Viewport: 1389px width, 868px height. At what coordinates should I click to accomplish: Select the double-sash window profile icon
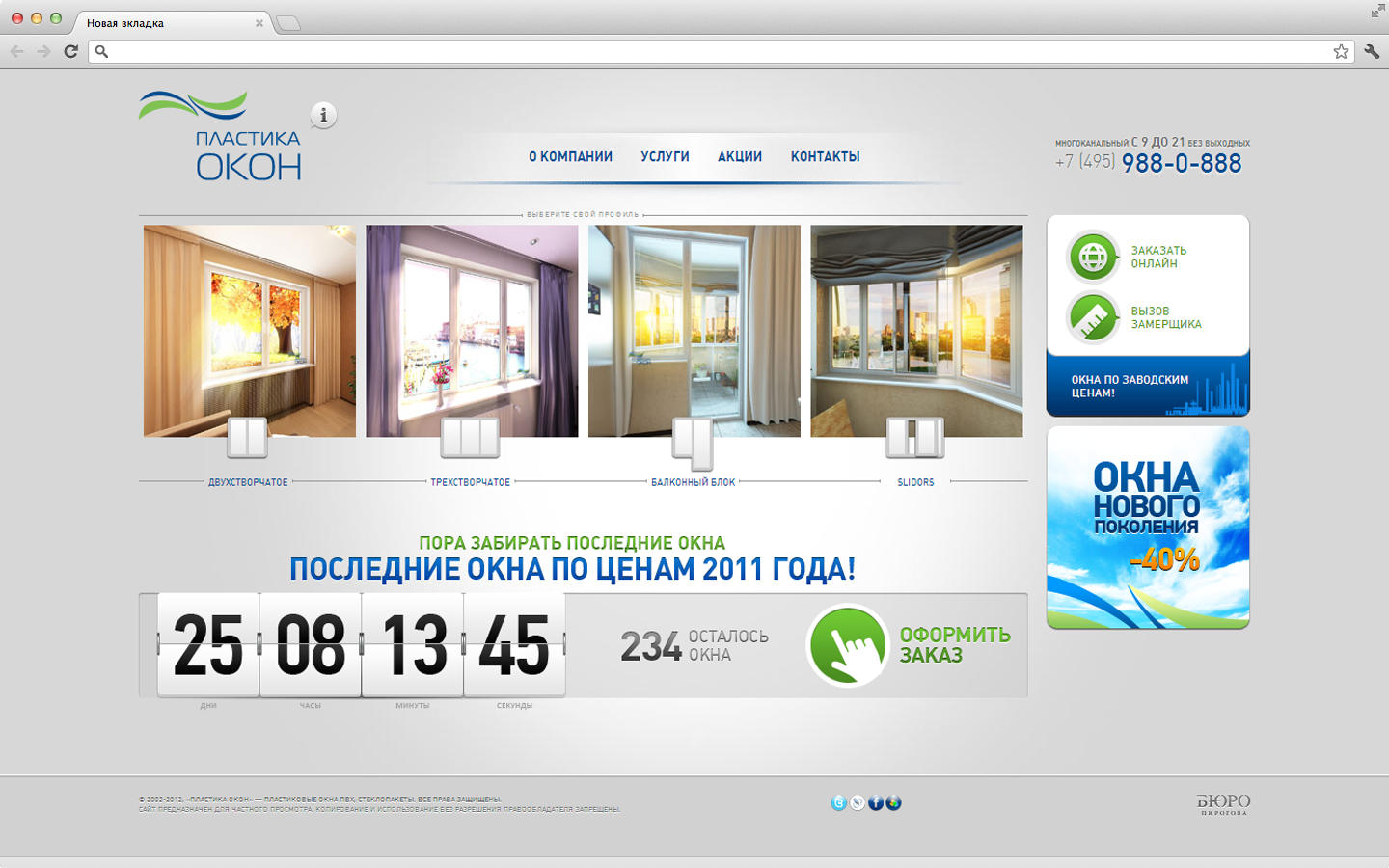tap(247, 438)
